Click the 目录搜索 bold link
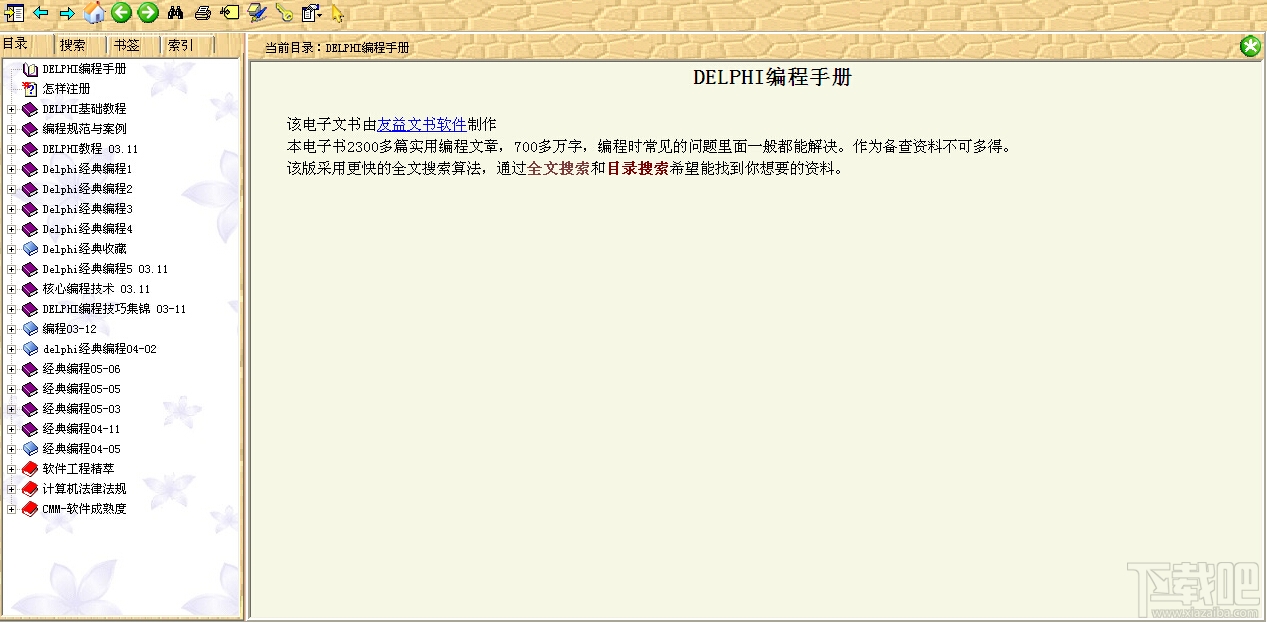Image resolution: width=1267 pixels, height=623 pixels. 638,169
